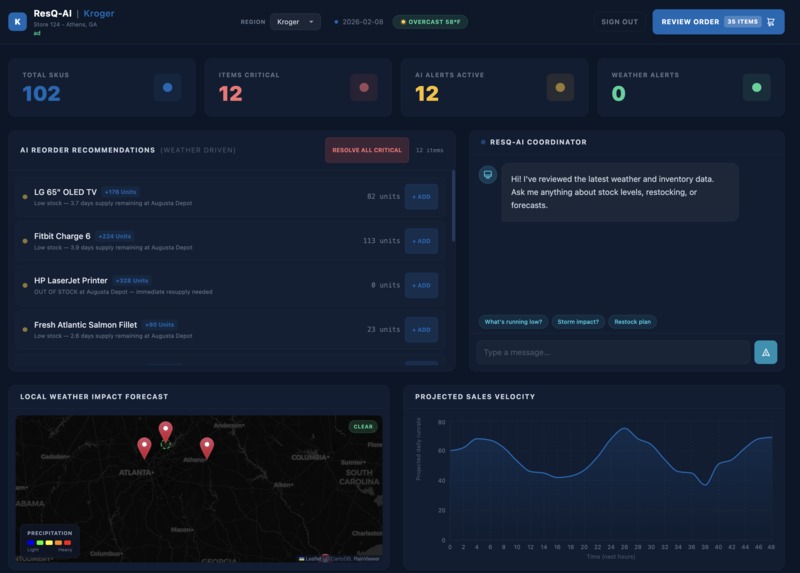Add Fitbit Charge 6 to order
Image resolution: width=800 pixels, height=573 pixels.
point(421,241)
